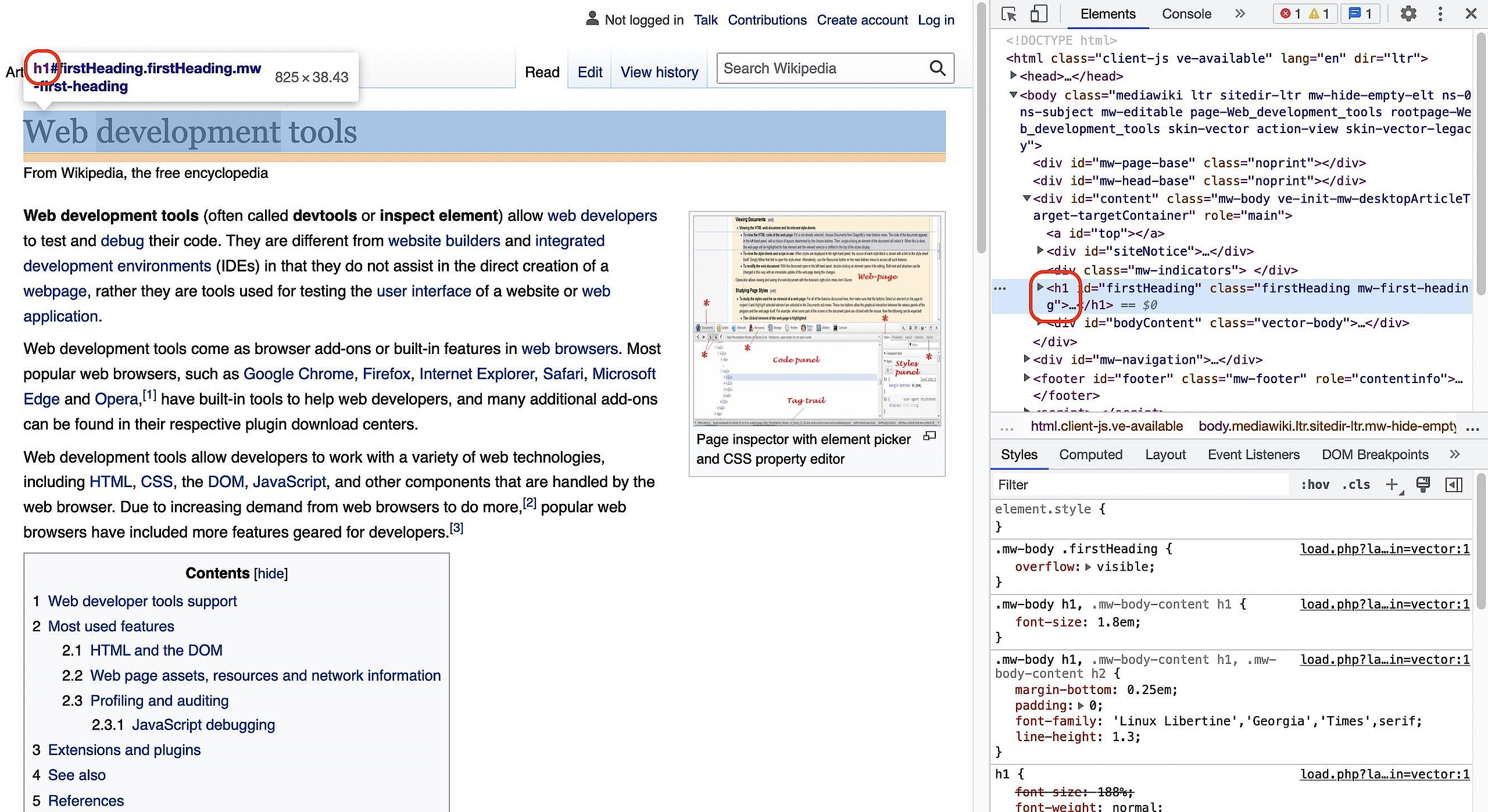Toggle :hov element state button
Viewport: 1488px width, 812px height.
pos(1315,484)
